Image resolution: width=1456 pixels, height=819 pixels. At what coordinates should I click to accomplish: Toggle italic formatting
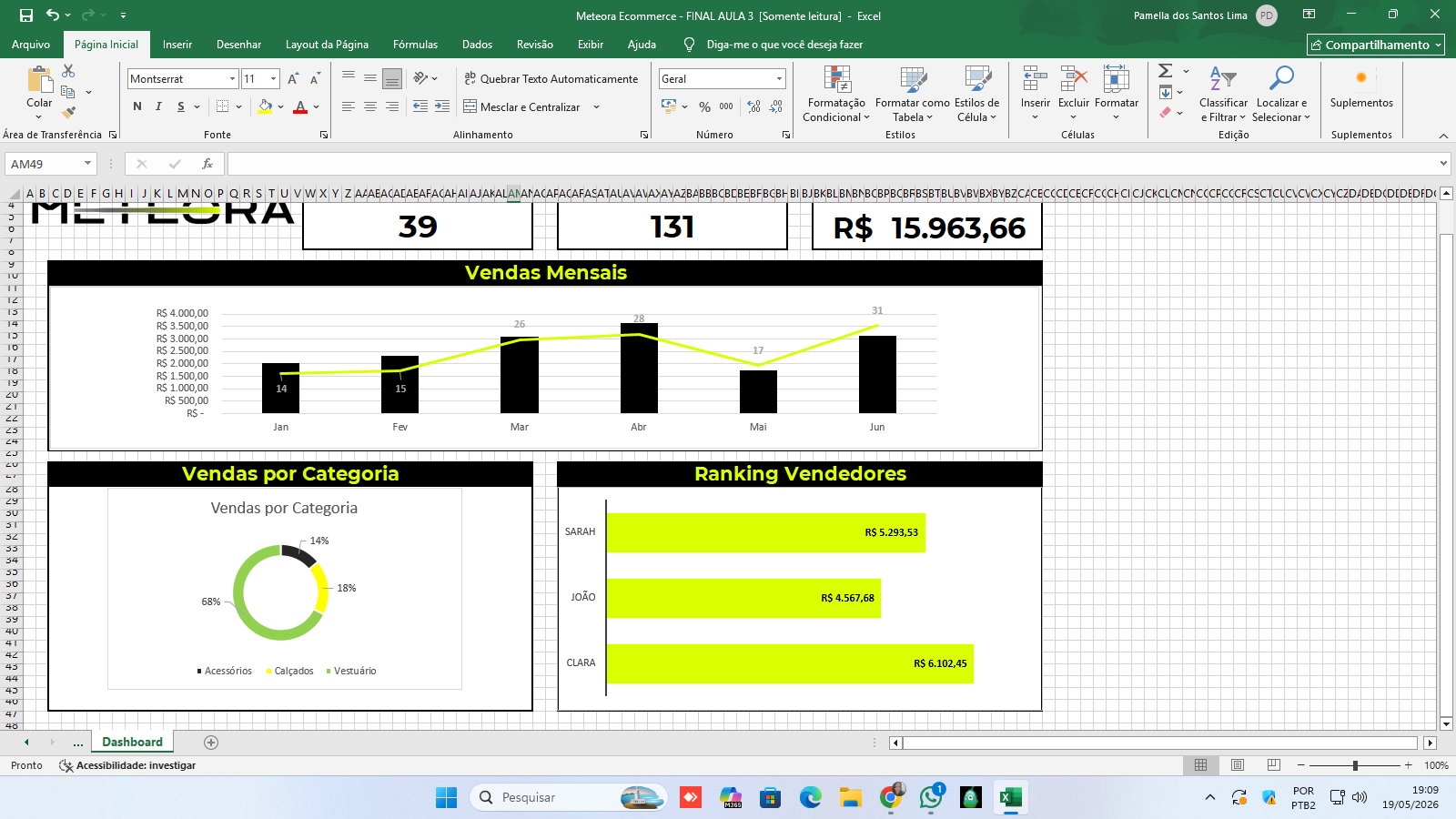coord(158,106)
